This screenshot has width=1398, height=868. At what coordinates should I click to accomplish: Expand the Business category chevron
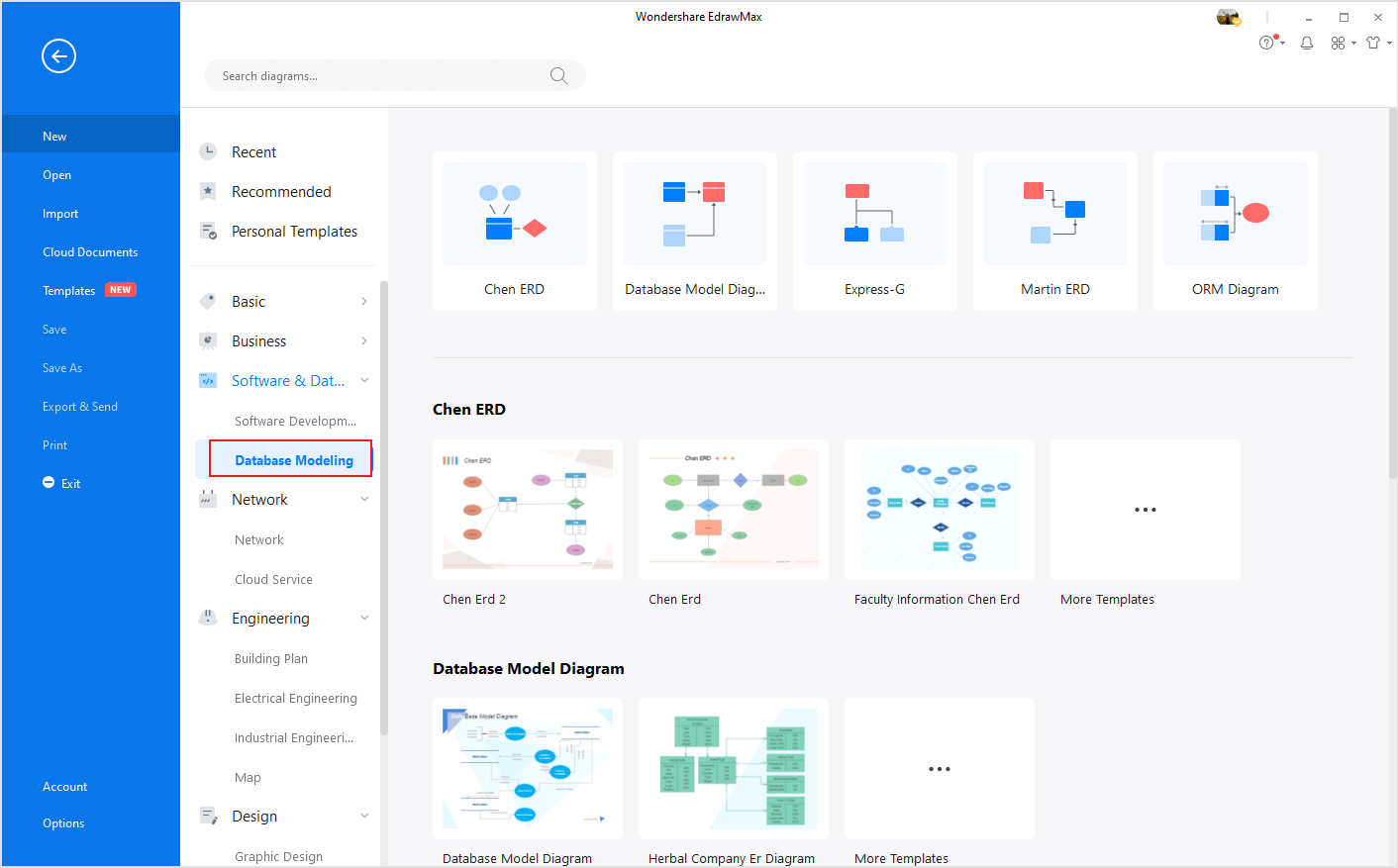point(364,340)
